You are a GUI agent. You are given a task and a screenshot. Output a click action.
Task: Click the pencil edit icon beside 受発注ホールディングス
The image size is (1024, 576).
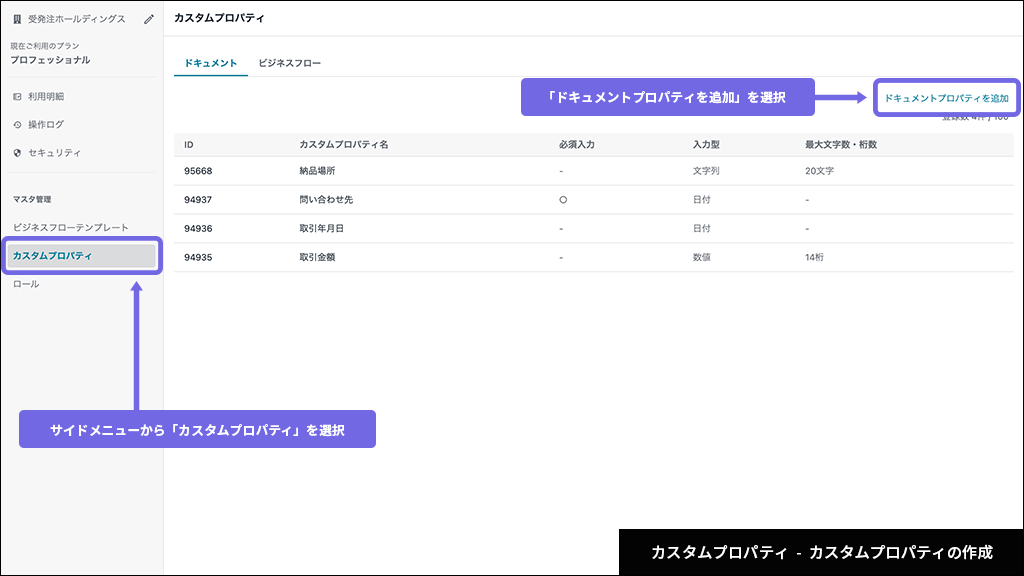pos(149,19)
